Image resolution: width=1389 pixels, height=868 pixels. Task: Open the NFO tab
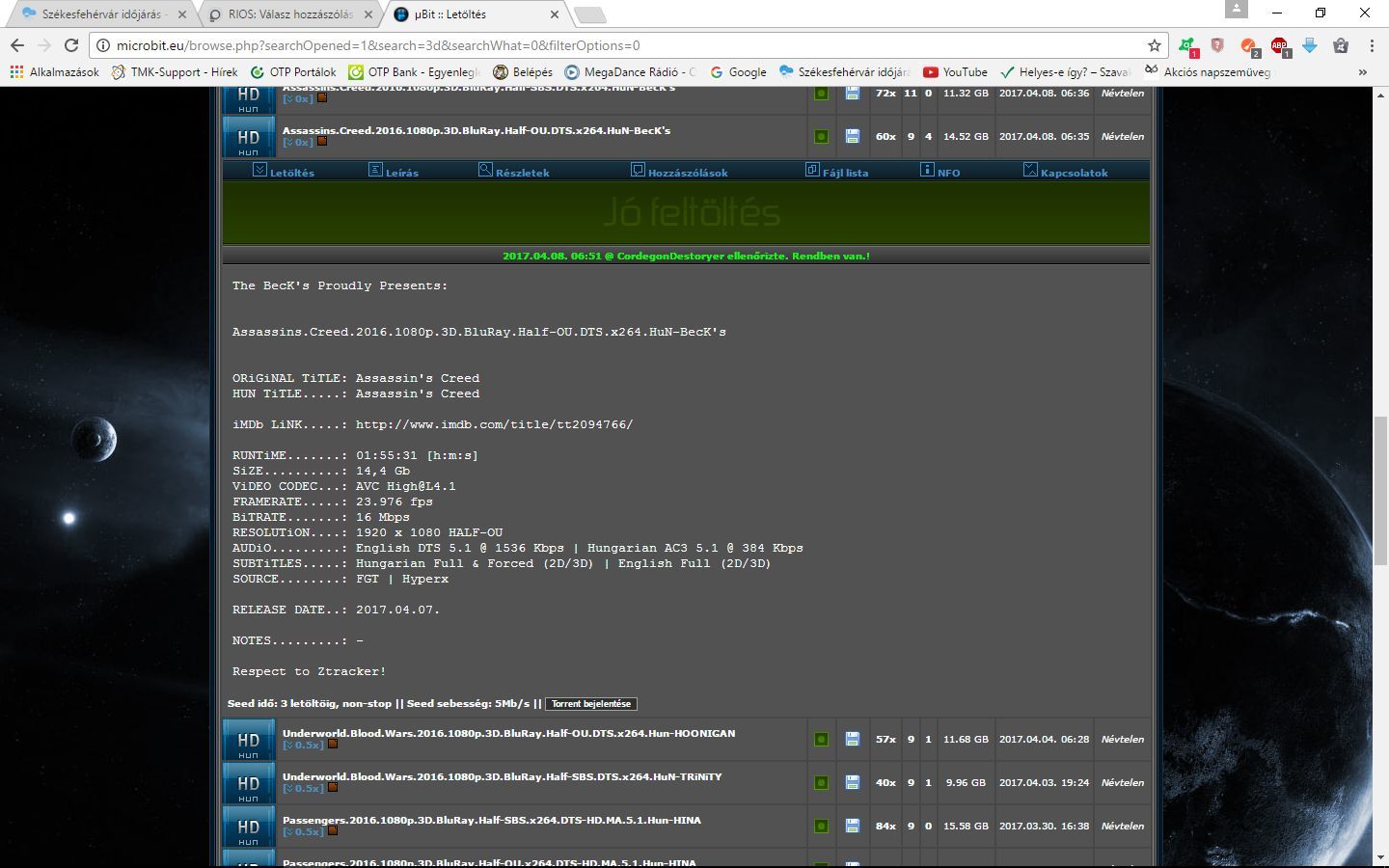pyautogui.click(x=940, y=172)
